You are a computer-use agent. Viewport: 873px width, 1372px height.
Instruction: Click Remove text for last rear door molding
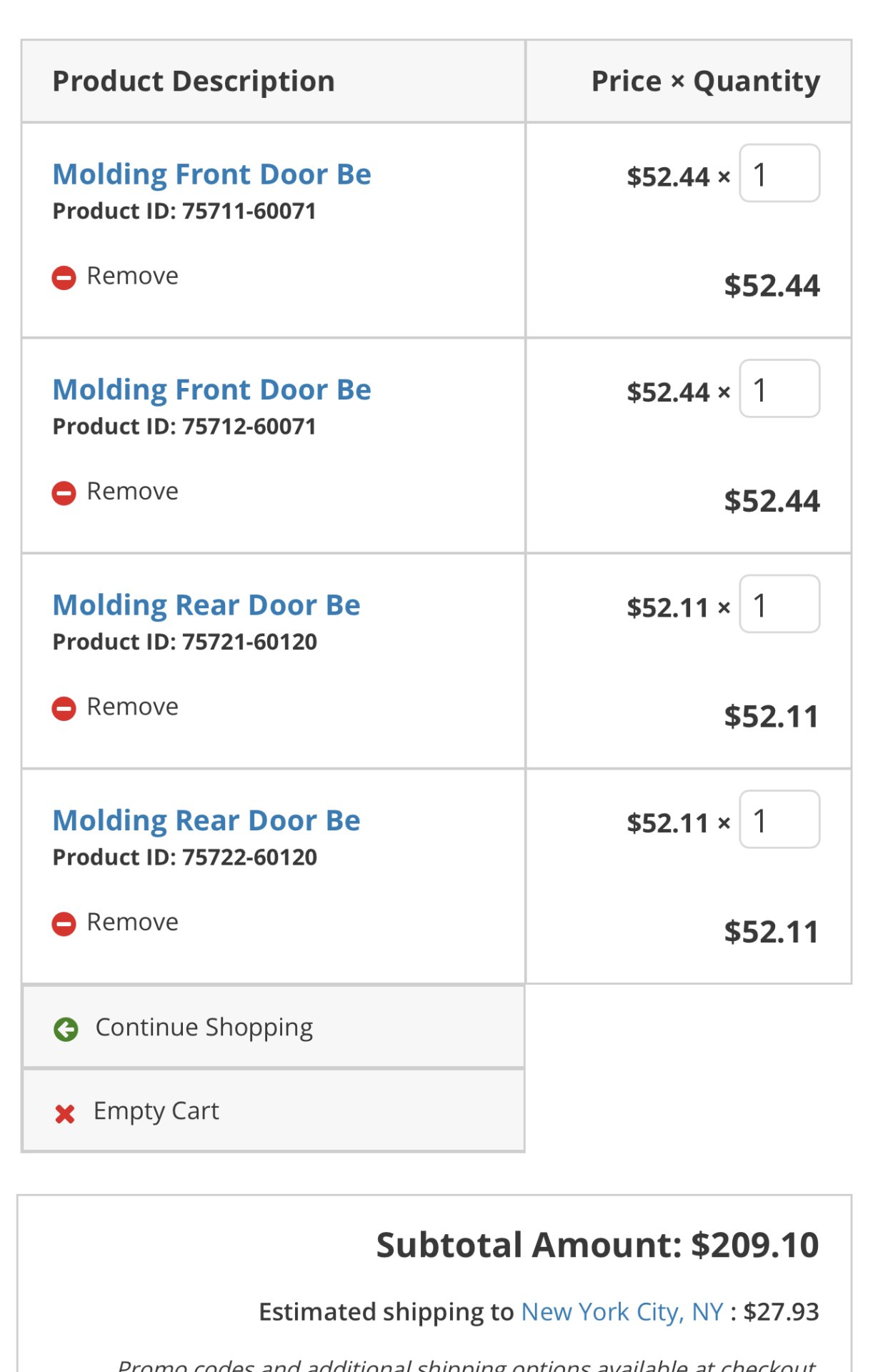(x=133, y=923)
